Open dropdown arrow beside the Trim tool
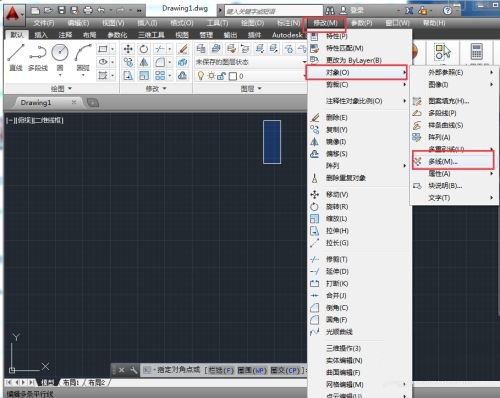 click(x=169, y=49)
